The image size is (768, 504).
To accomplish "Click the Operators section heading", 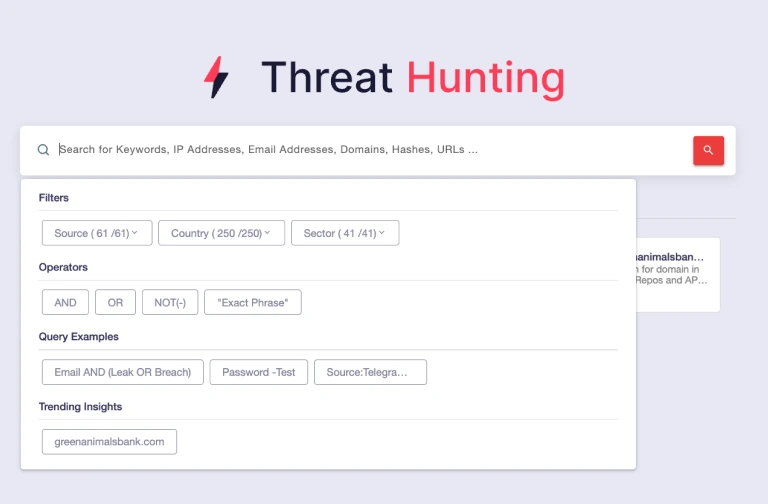I will click(x=63, y=267).
